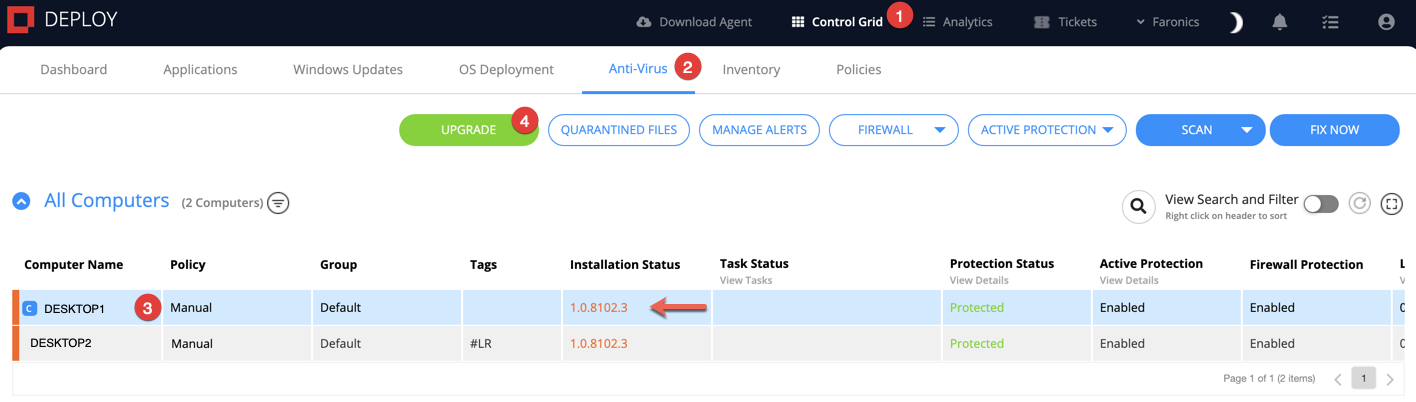Click the Computer Name column header
This screenshot has height=402, width=1416.
coord(74,265)
